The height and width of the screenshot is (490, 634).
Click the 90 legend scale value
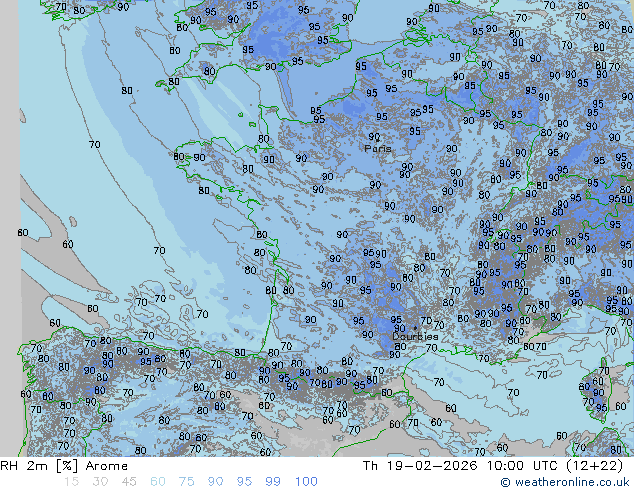215,482
